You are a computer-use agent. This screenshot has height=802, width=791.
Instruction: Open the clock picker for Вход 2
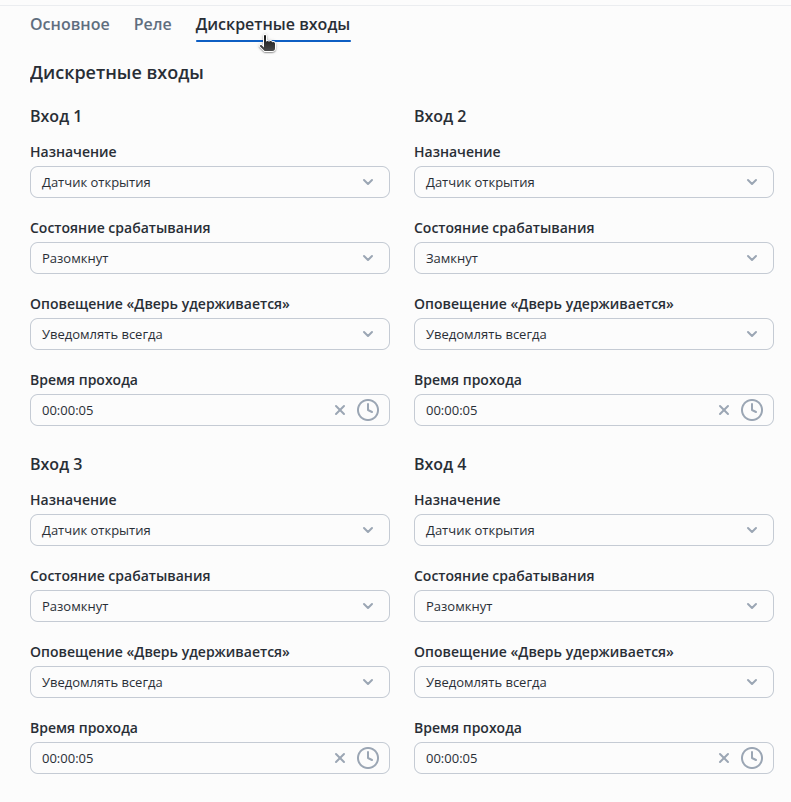click(752, 410)
